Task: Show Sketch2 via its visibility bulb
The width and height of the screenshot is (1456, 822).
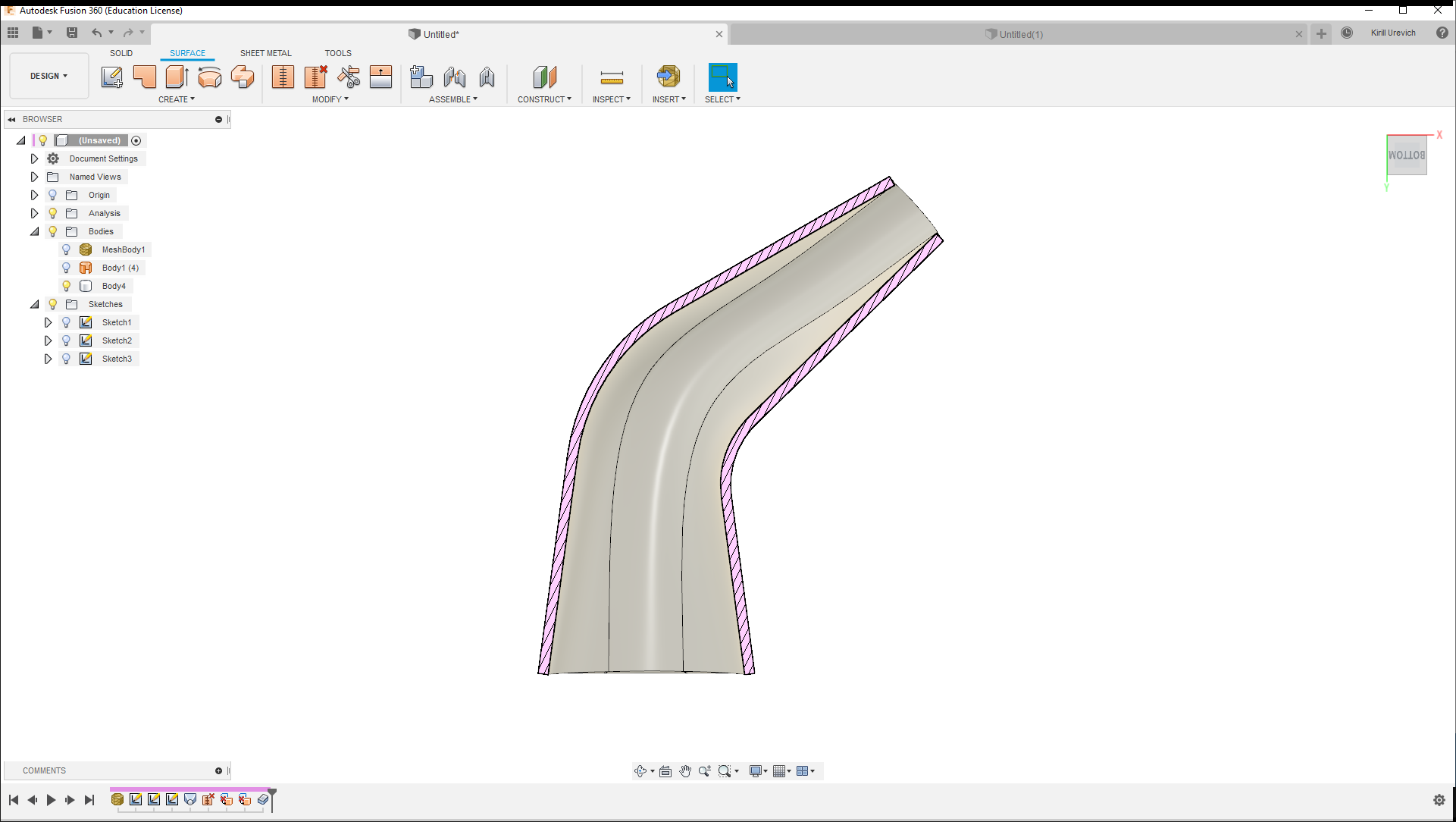Action: 67,340
